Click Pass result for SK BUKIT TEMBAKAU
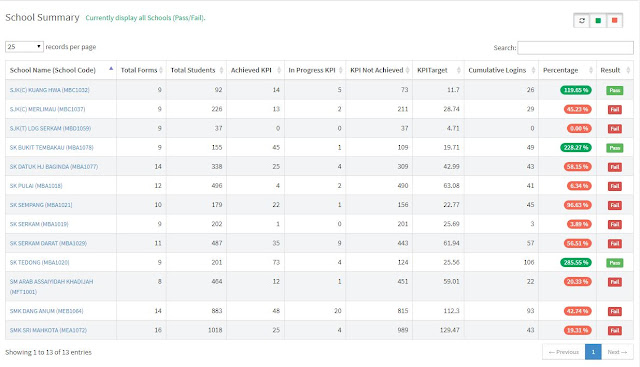Viewport: 640px width, 367px height. tap(615, 148)
